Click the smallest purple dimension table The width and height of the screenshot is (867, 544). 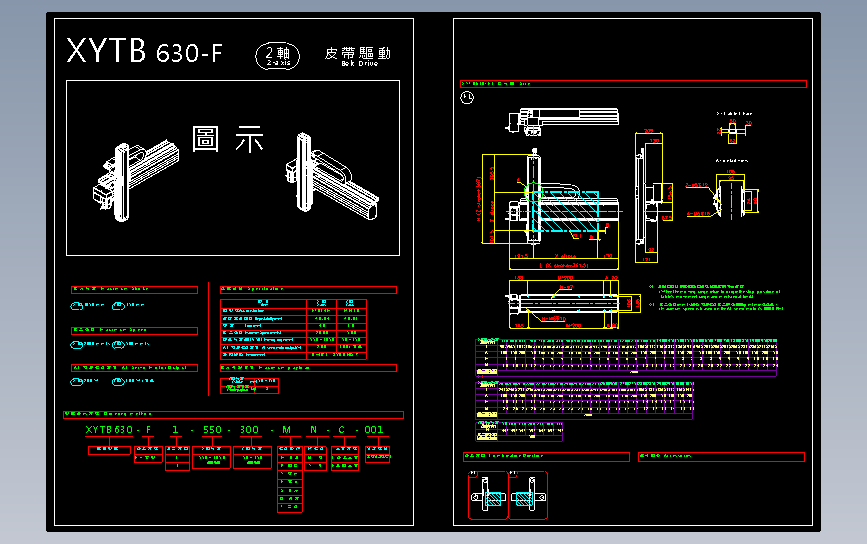coord(519,431)
